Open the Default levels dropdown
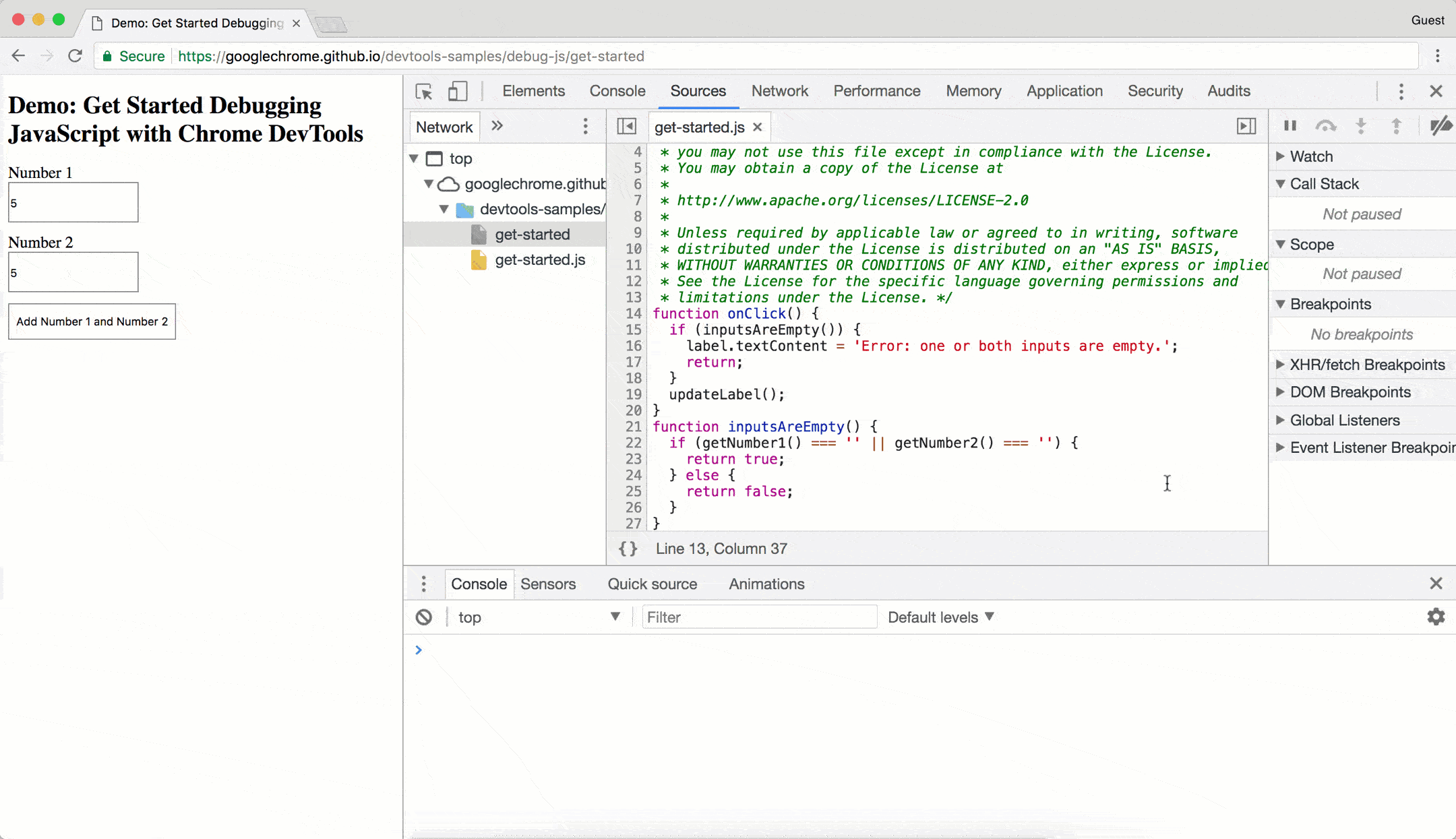This screenshot has height=839, width=1456. point(939,617)
